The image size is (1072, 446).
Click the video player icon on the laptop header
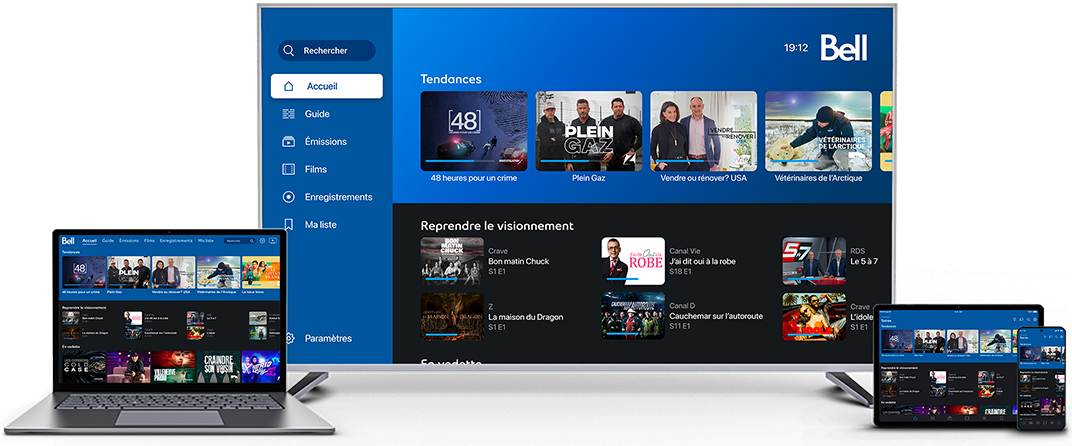pyautogui.click(x=273, y=241)
